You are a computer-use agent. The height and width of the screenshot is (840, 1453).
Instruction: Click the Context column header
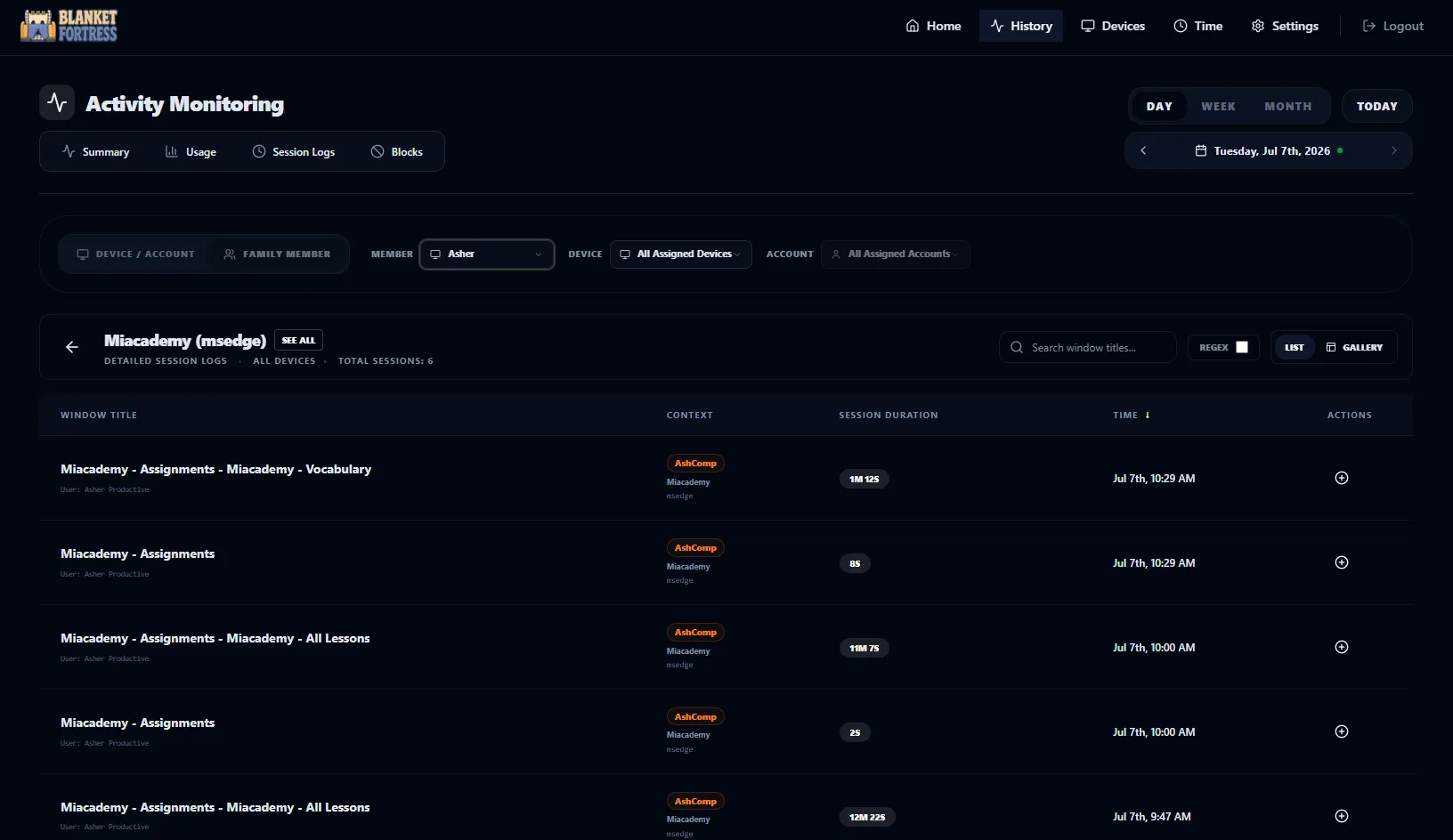point(690,416)
